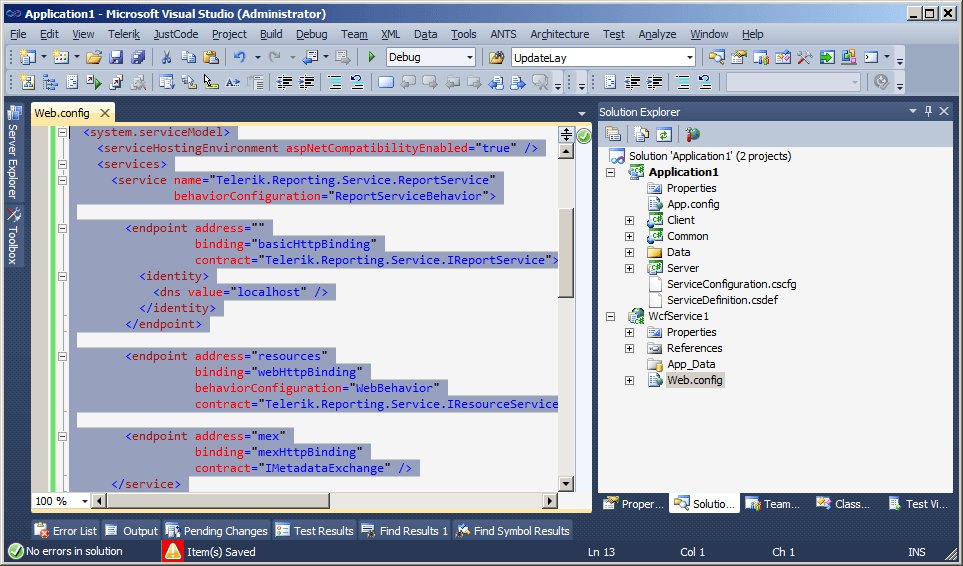Open the editor zoom 100 % dropdown
This screenshot has width=963, height=566.
click(83, 501)
